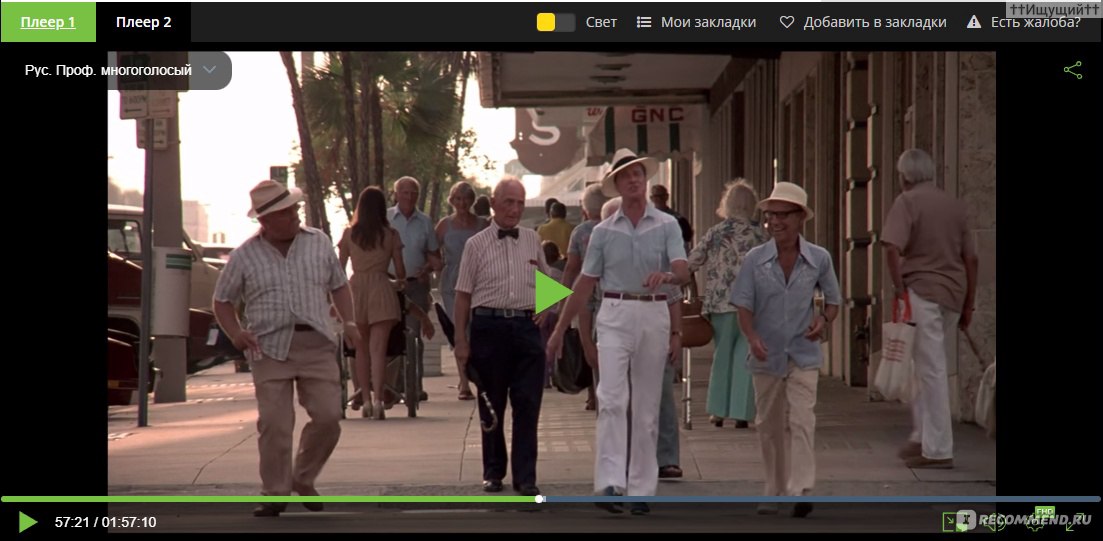Click the 57:21 / 01:57:10 time display
This screenshot has height=541, width=1103.
[x=106, y=523]
